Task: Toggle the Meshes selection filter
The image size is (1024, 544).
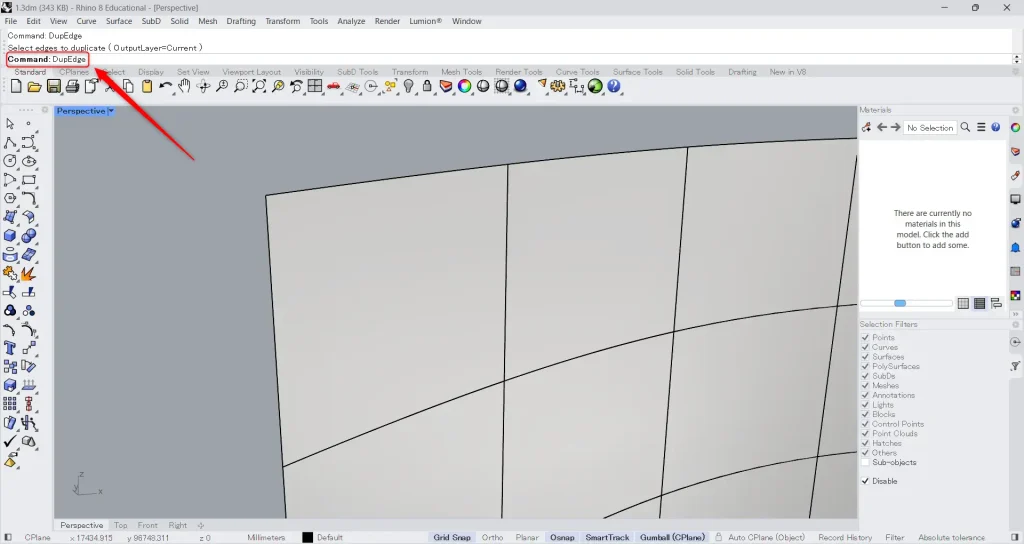Action: coord(865,385)
